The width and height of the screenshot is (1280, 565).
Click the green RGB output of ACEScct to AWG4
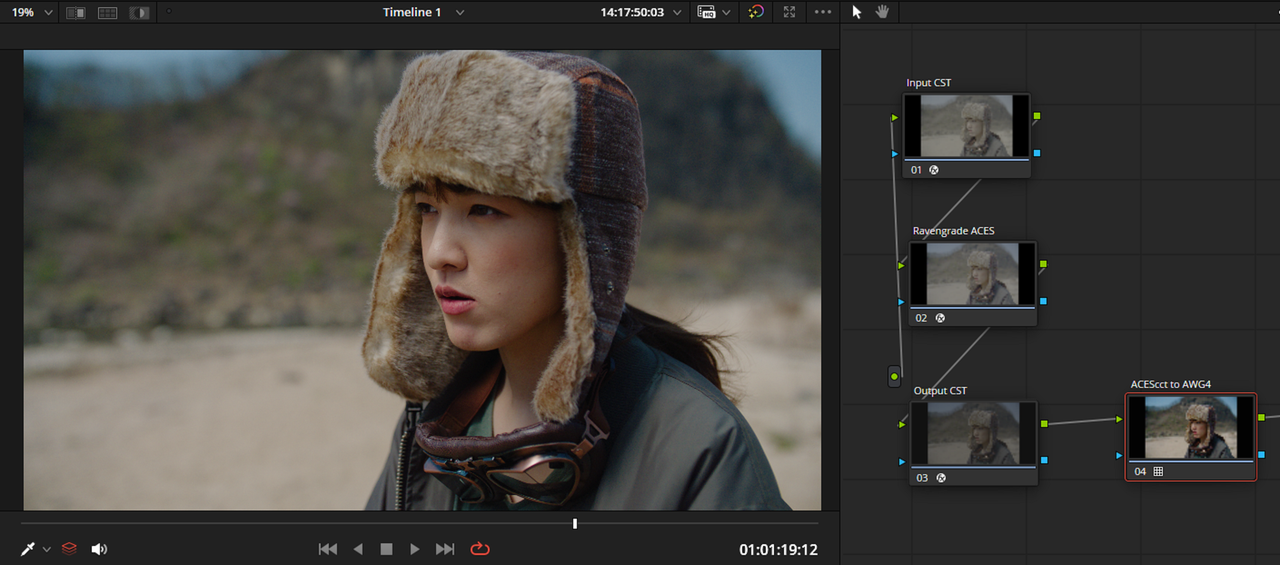point(1262,417)
